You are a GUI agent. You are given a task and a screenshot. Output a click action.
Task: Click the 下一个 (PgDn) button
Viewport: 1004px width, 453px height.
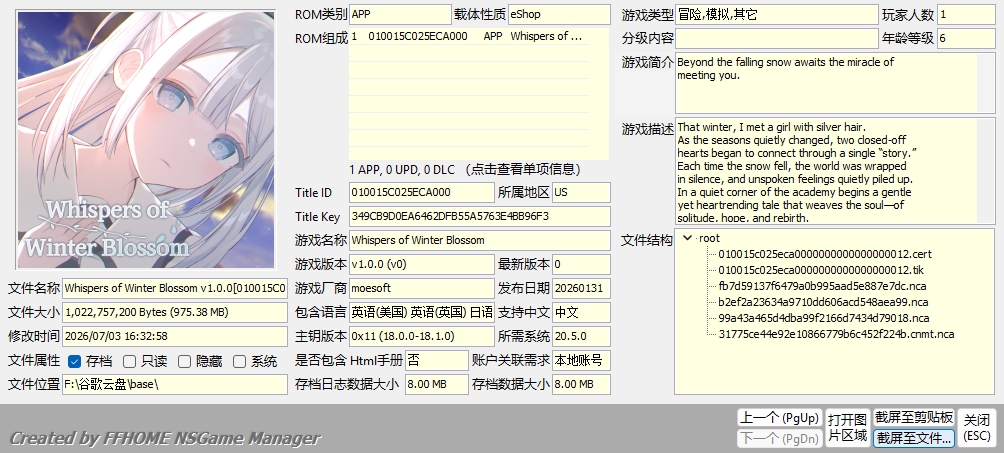[779, 438]
